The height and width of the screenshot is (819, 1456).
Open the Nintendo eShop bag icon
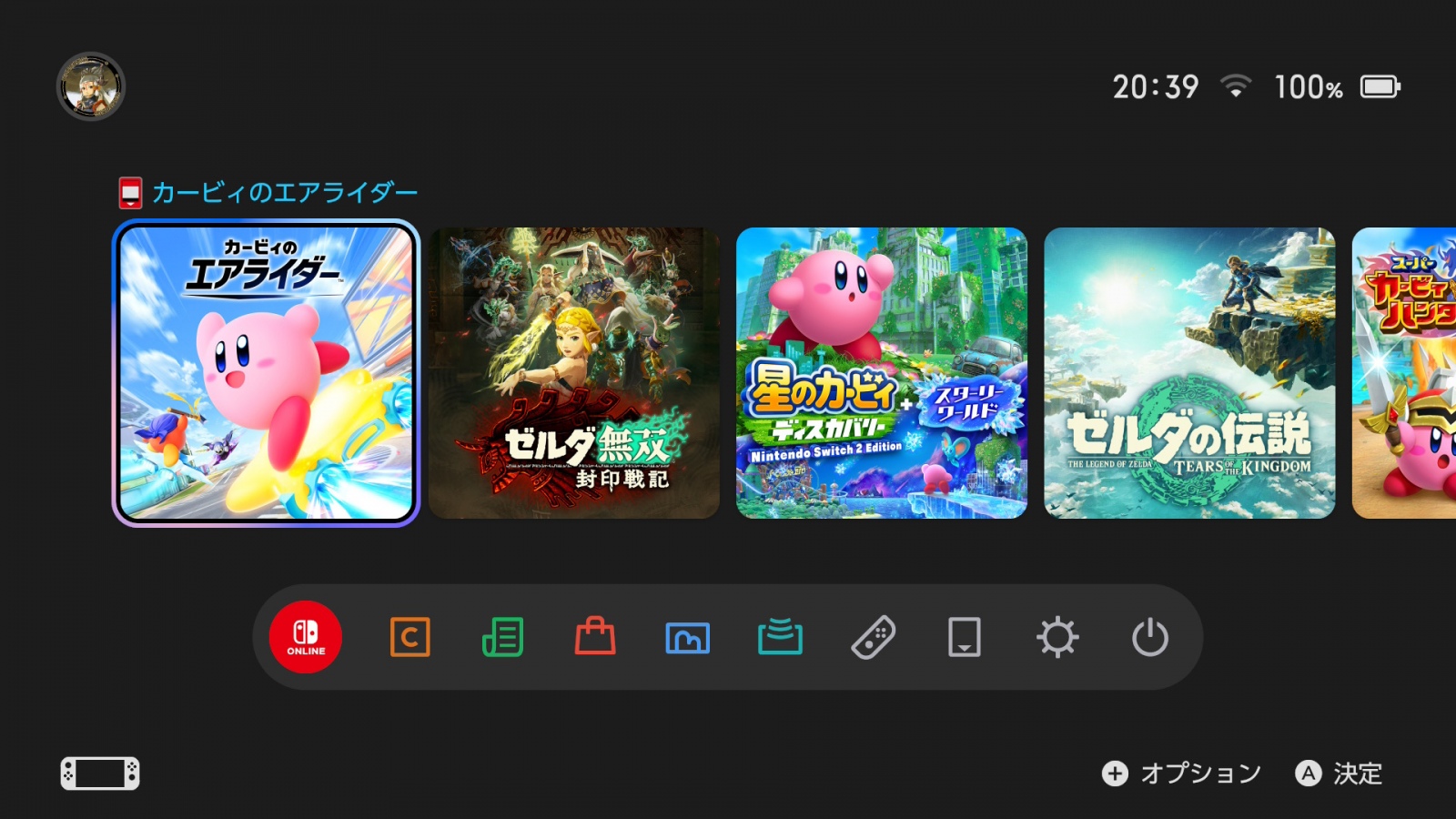595,636
